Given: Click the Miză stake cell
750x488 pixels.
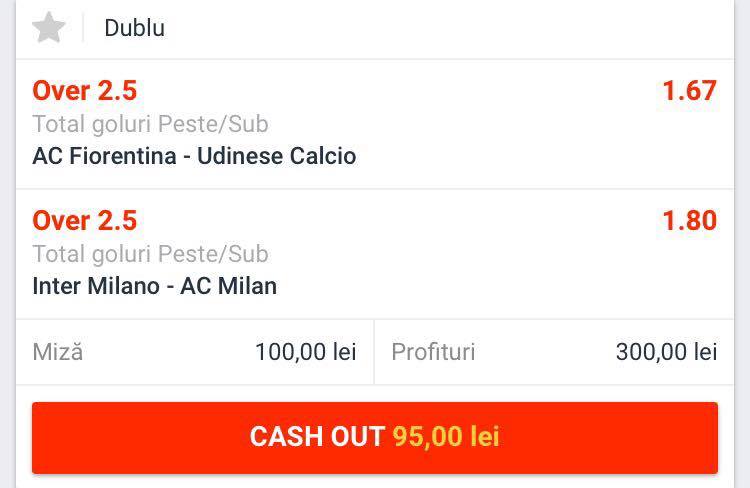Looking at the screenshot, I should coord(195,352).
